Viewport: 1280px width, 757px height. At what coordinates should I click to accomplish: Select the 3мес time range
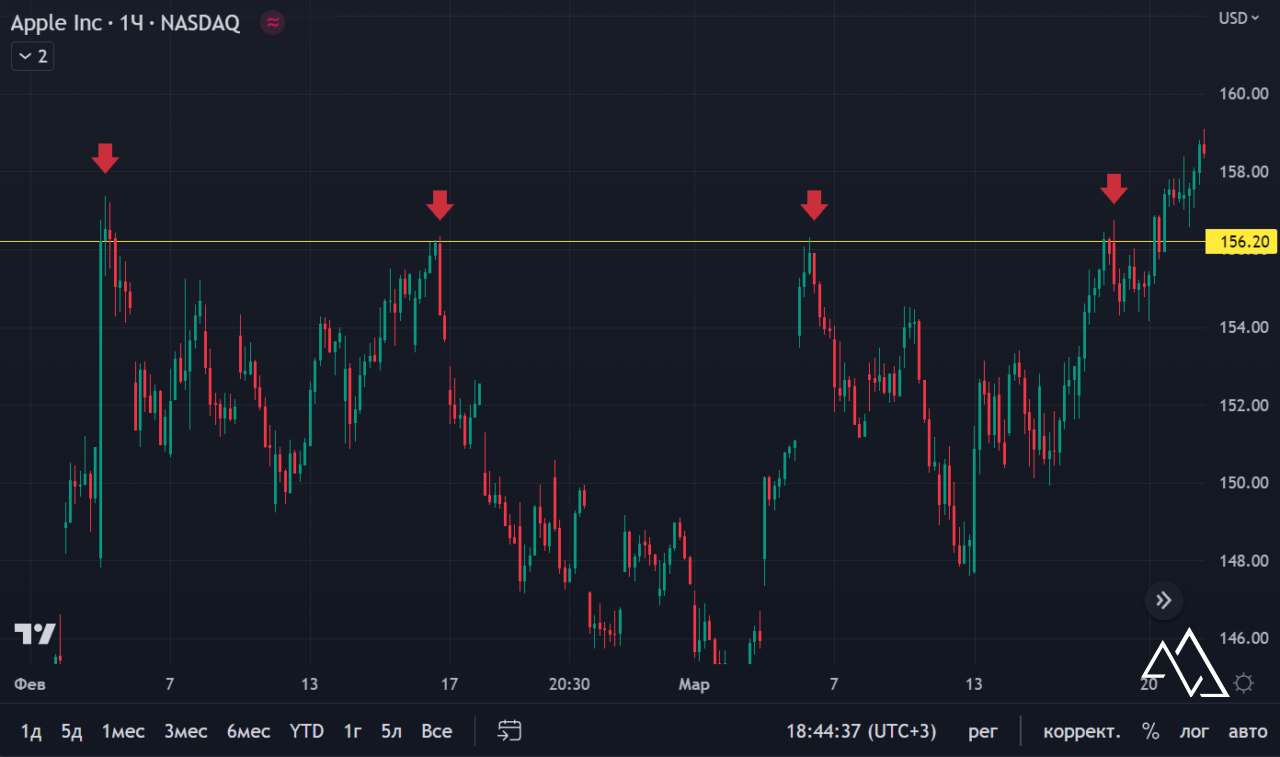186,731
